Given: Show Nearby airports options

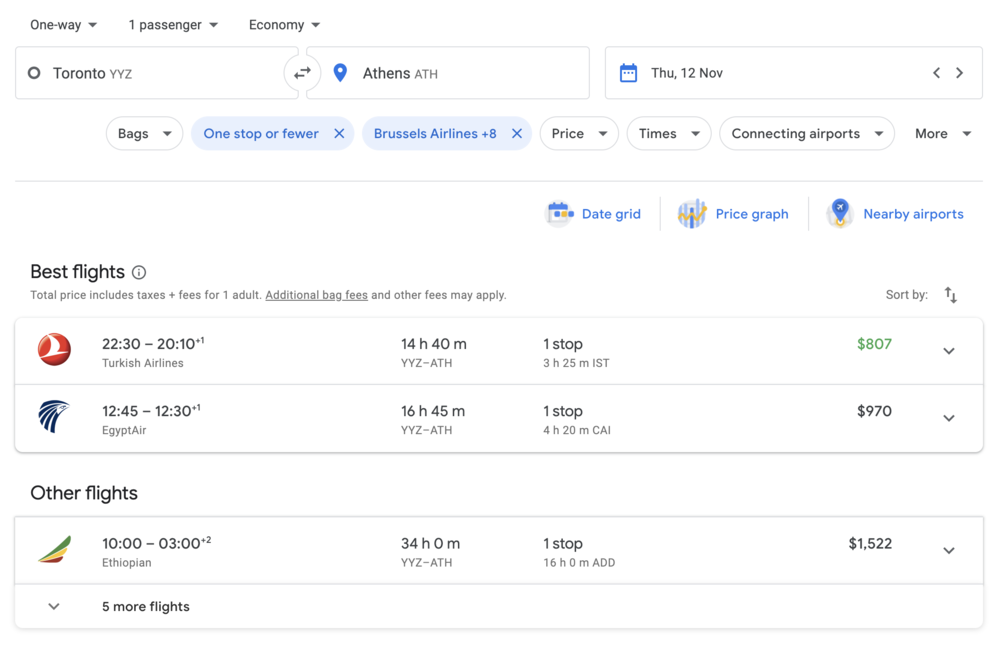Looking at the screenshot, I should click(895, 214).
